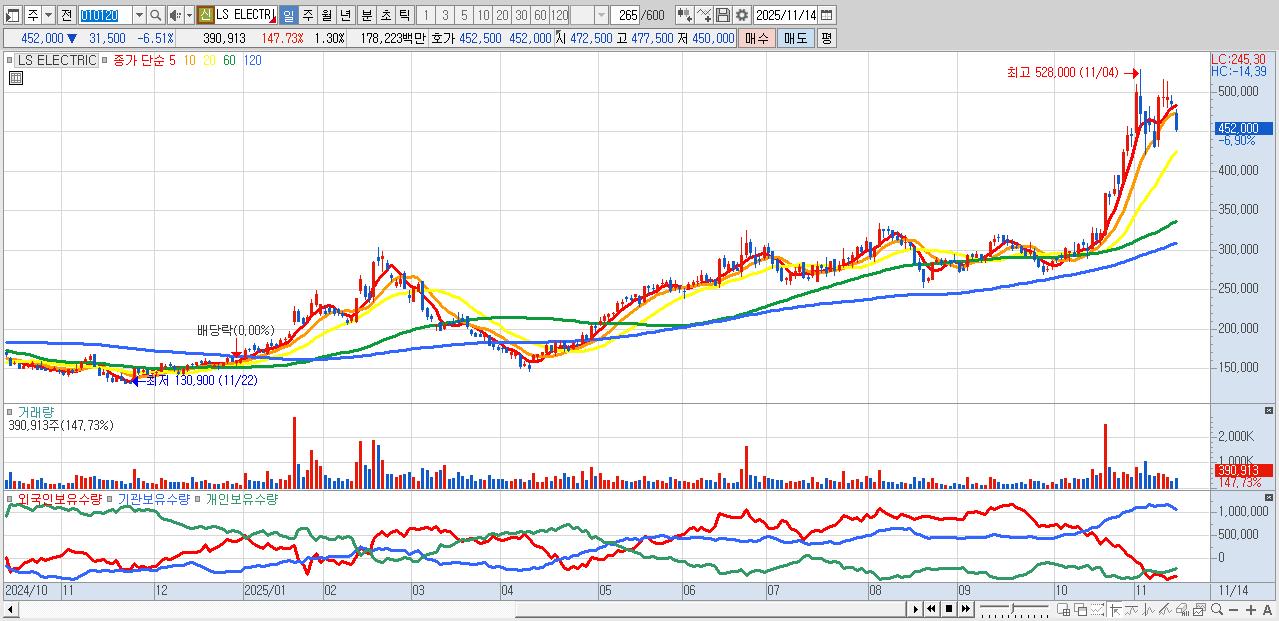Click the trend line drawing icon at bottom
Screen dimensions: 1279x621
1165,610
